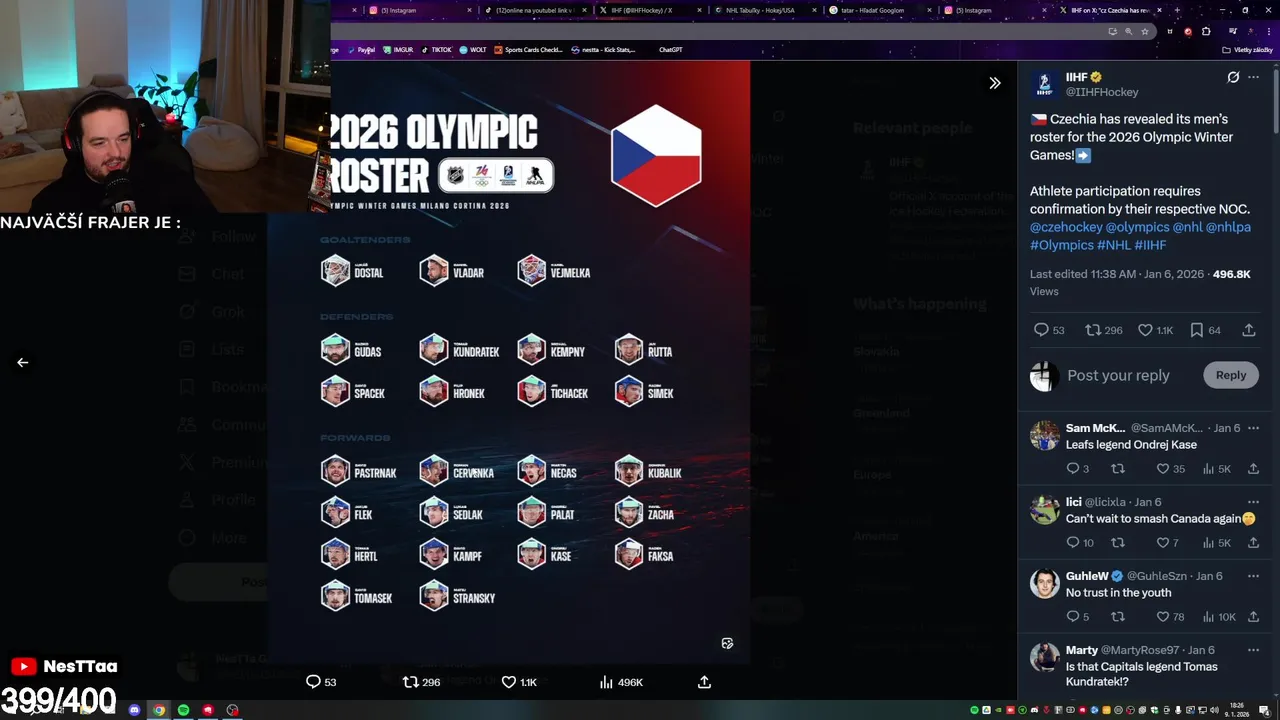The width and height of the screenshot is (1280, 720).
Task: Open a new browser tab with plus button
Action: coord(1177,10)
